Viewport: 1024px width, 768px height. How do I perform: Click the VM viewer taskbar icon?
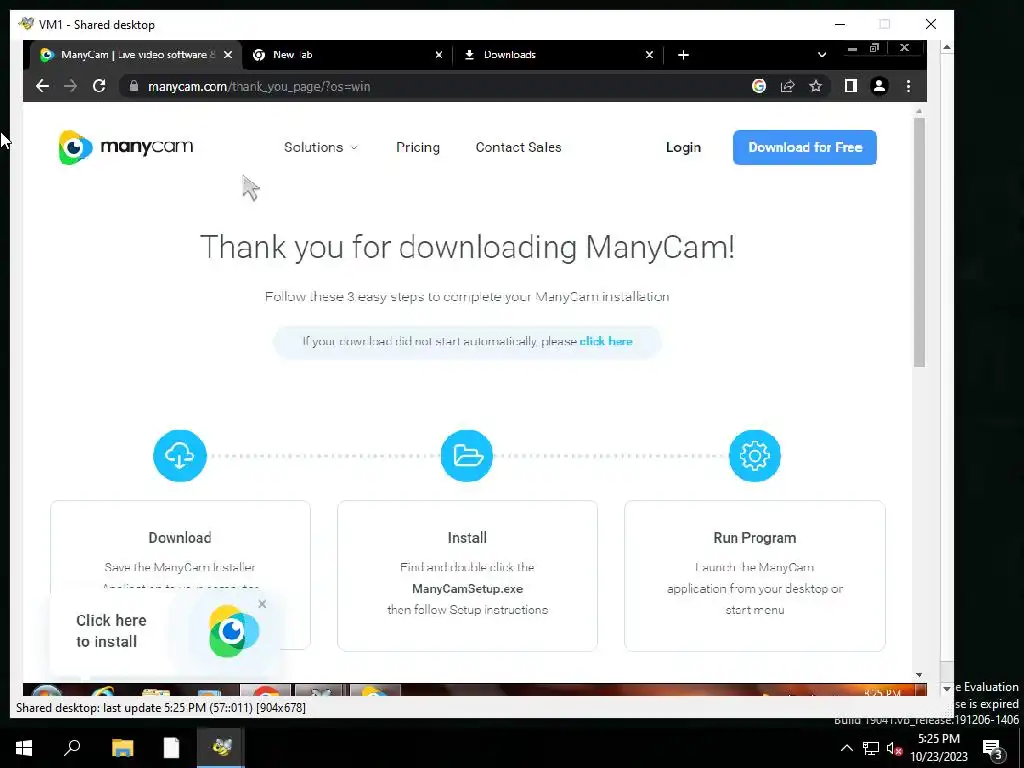(x=221, y=748)
